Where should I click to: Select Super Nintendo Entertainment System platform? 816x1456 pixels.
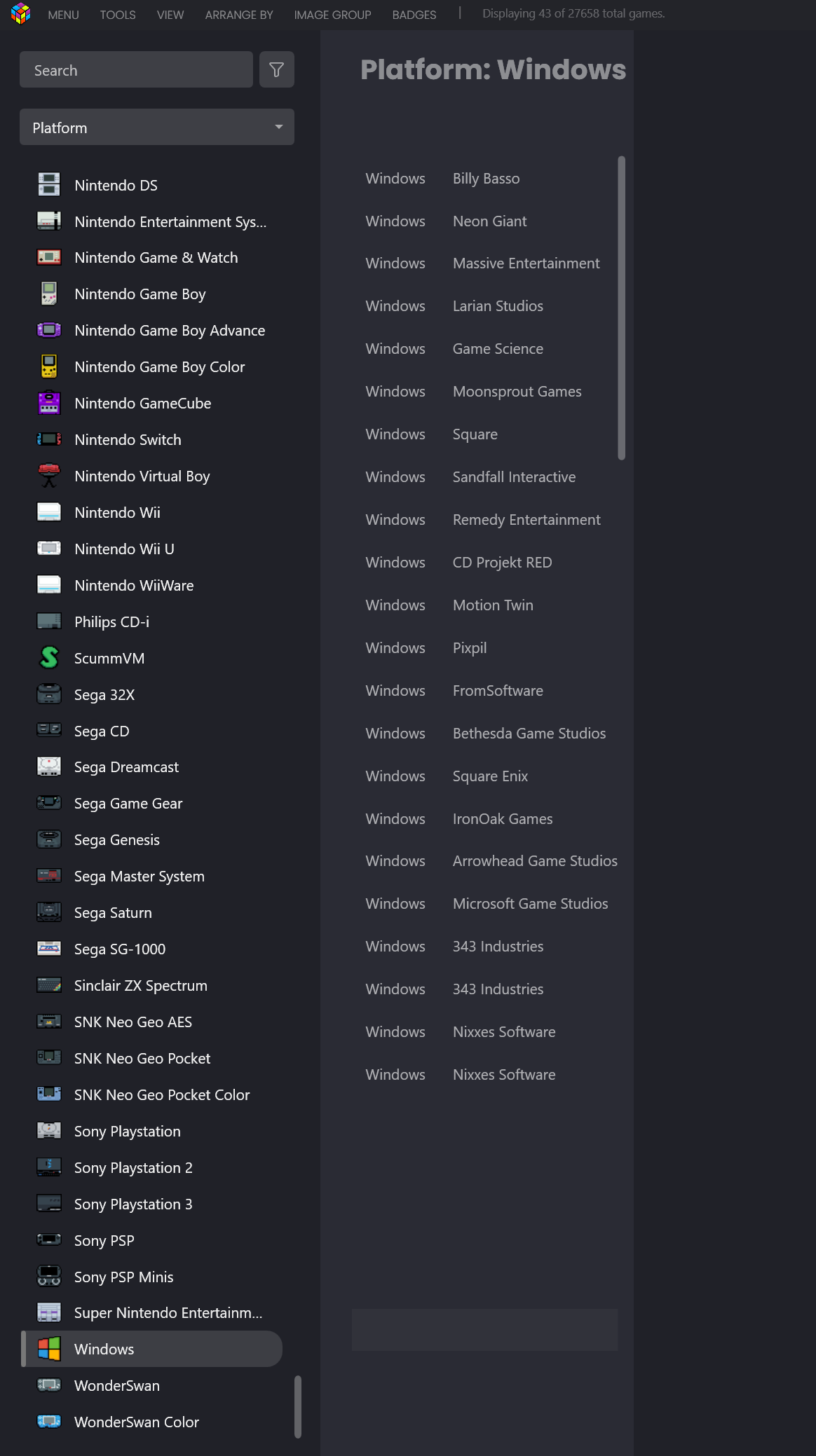point(151,1313)
